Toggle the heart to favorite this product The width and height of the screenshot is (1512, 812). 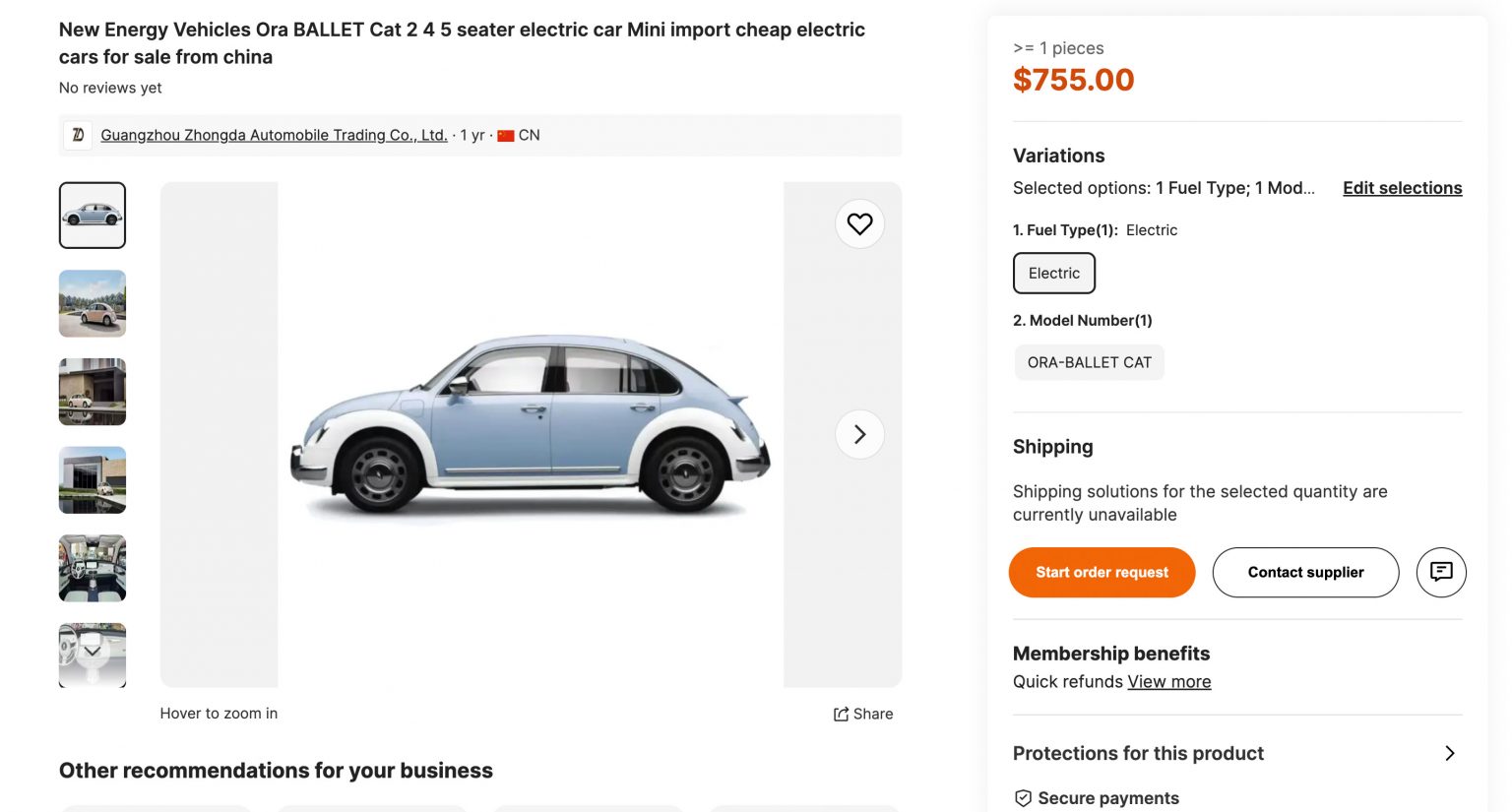point(859,223)
